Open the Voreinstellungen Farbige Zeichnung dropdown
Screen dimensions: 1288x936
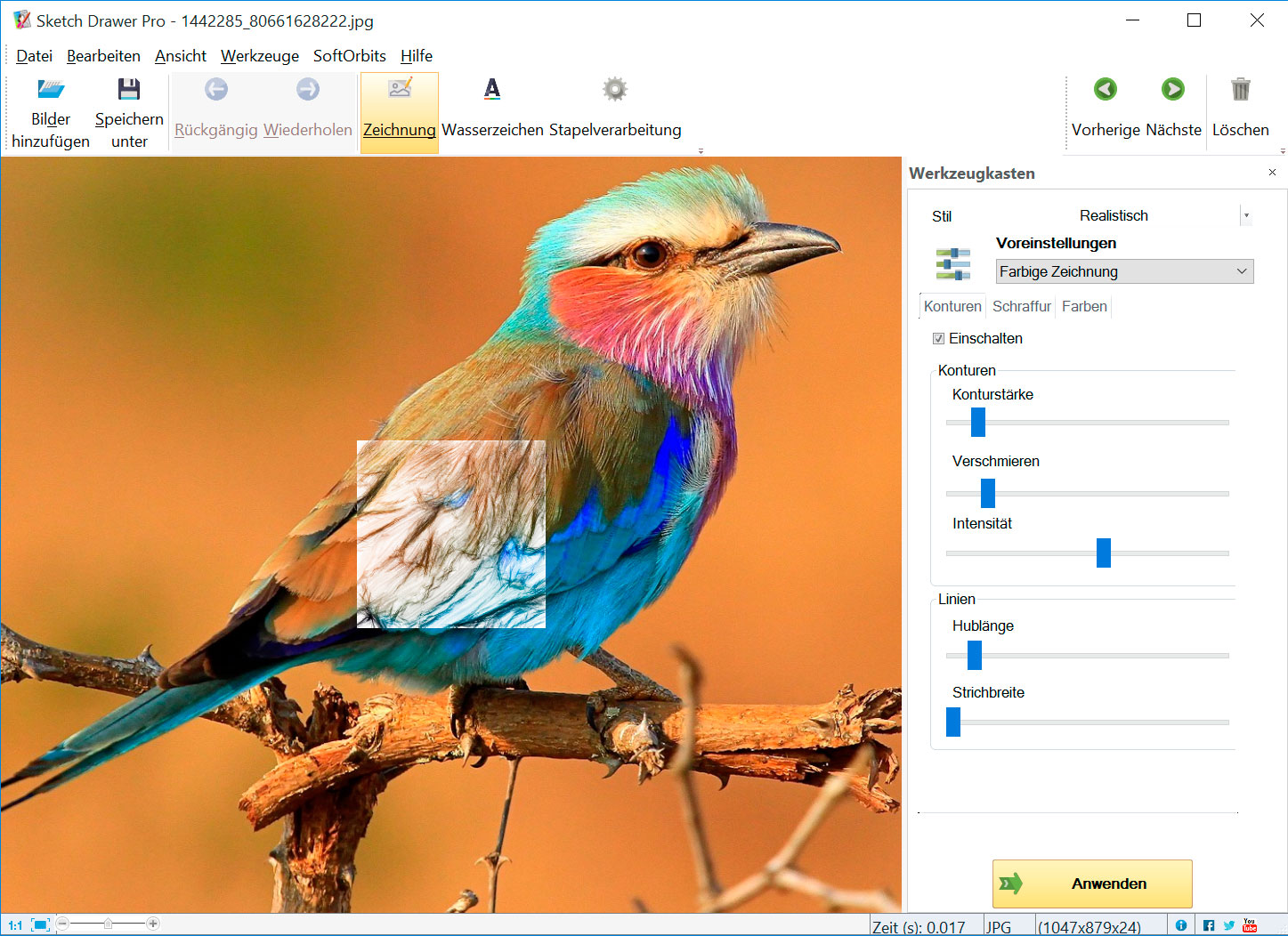1124,271
